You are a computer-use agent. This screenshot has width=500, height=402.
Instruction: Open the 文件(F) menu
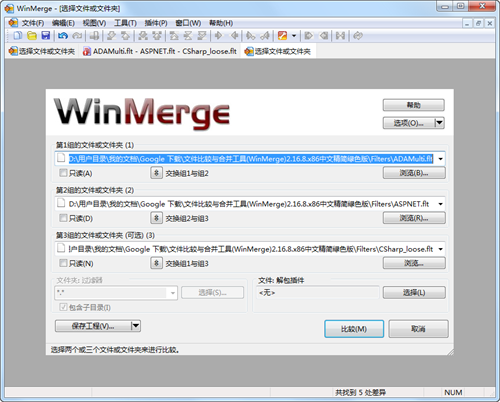tap(33, 23)
